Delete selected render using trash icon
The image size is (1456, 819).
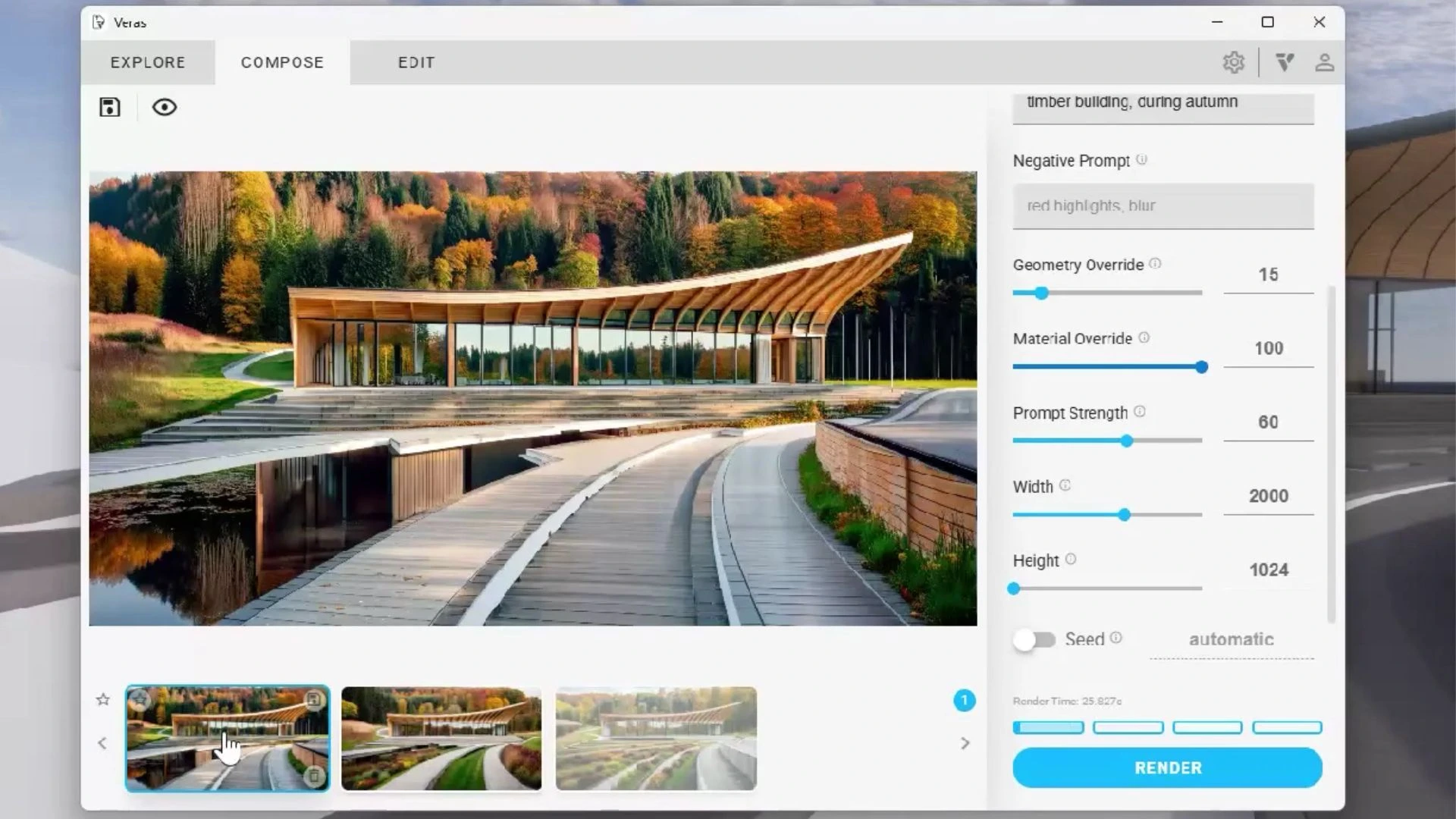pyautogui.click(x=314, y=776)
